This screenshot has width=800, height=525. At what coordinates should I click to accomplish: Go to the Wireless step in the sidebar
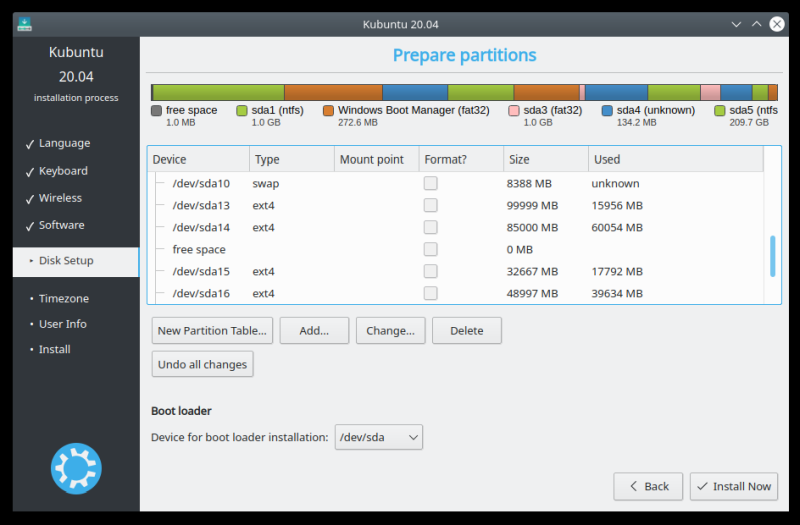pyautogui.click(x=60, y=198)
